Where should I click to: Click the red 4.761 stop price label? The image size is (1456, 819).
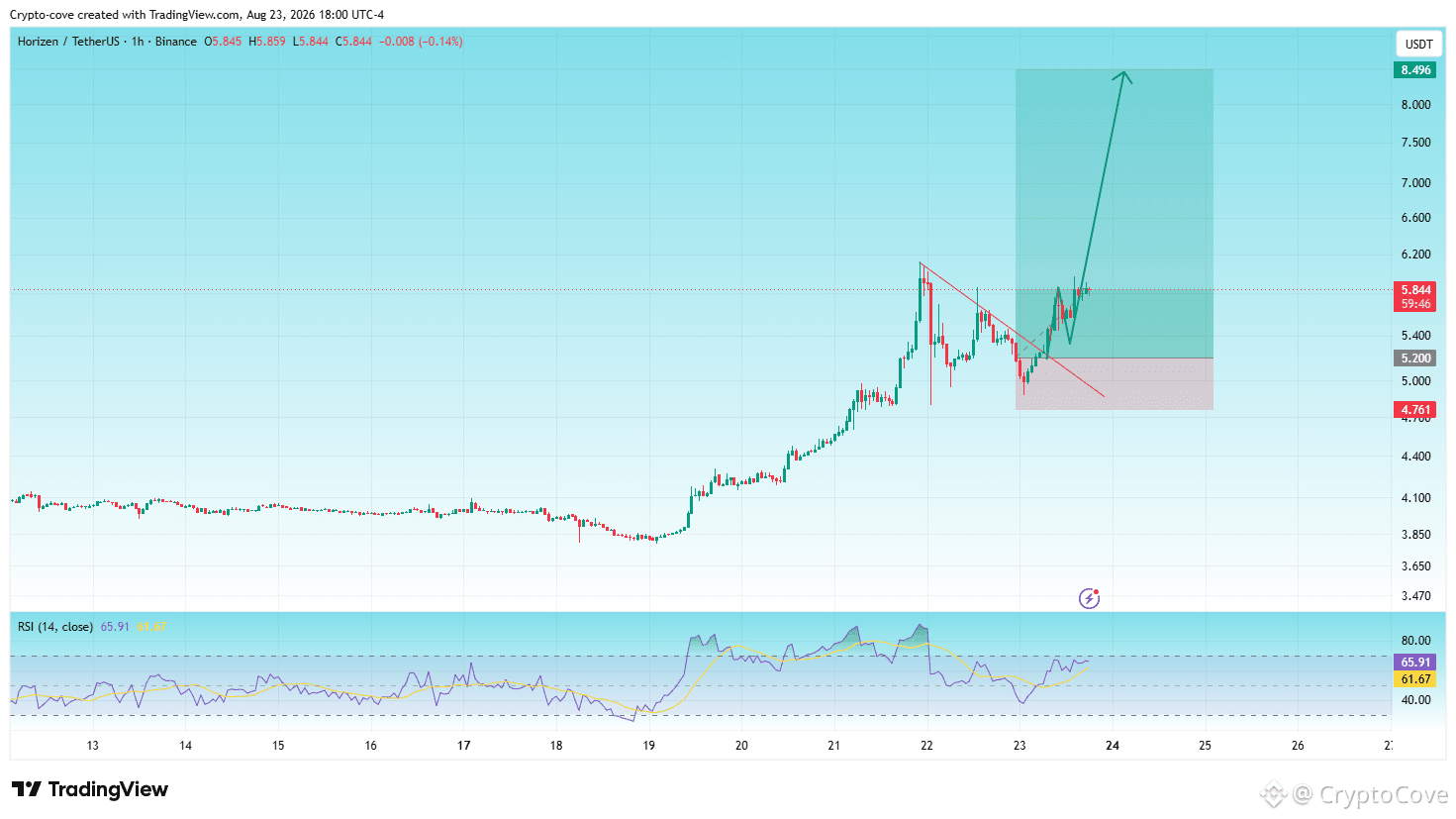point(1415,410)
